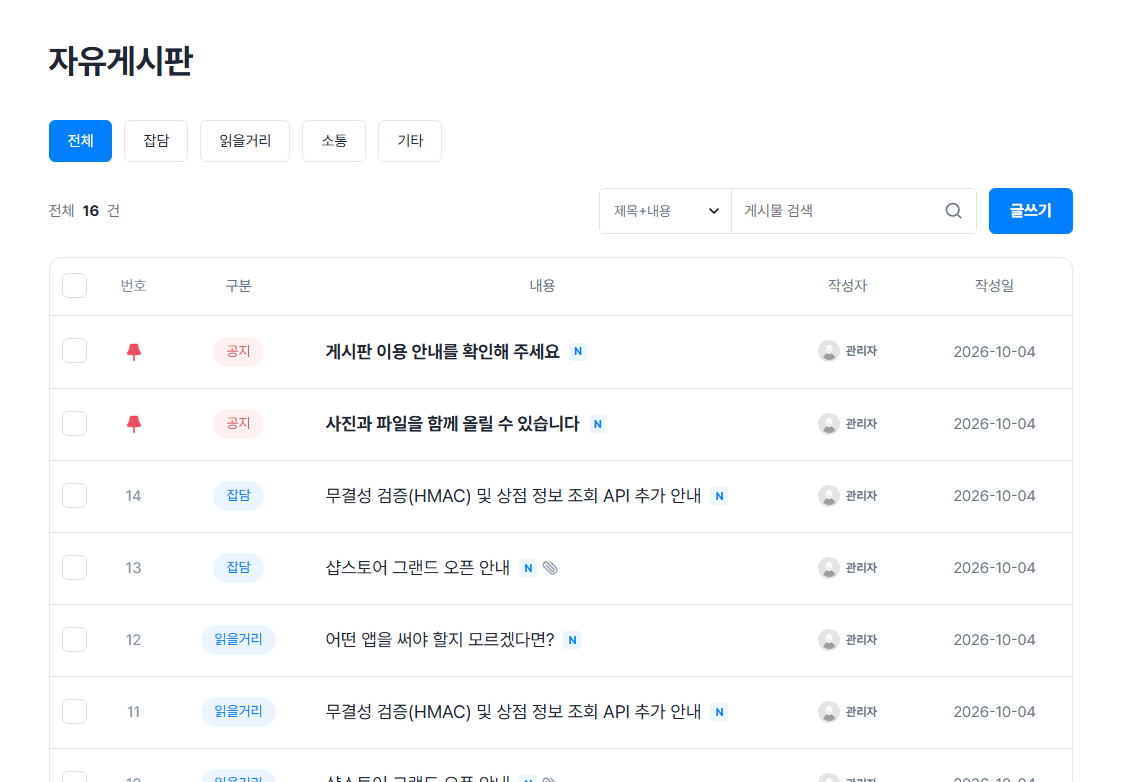Click 관리자 avatar in 사진과 파일을 함께 row
The height and width of the screenshot is (782, 1125).
(829, 424)
